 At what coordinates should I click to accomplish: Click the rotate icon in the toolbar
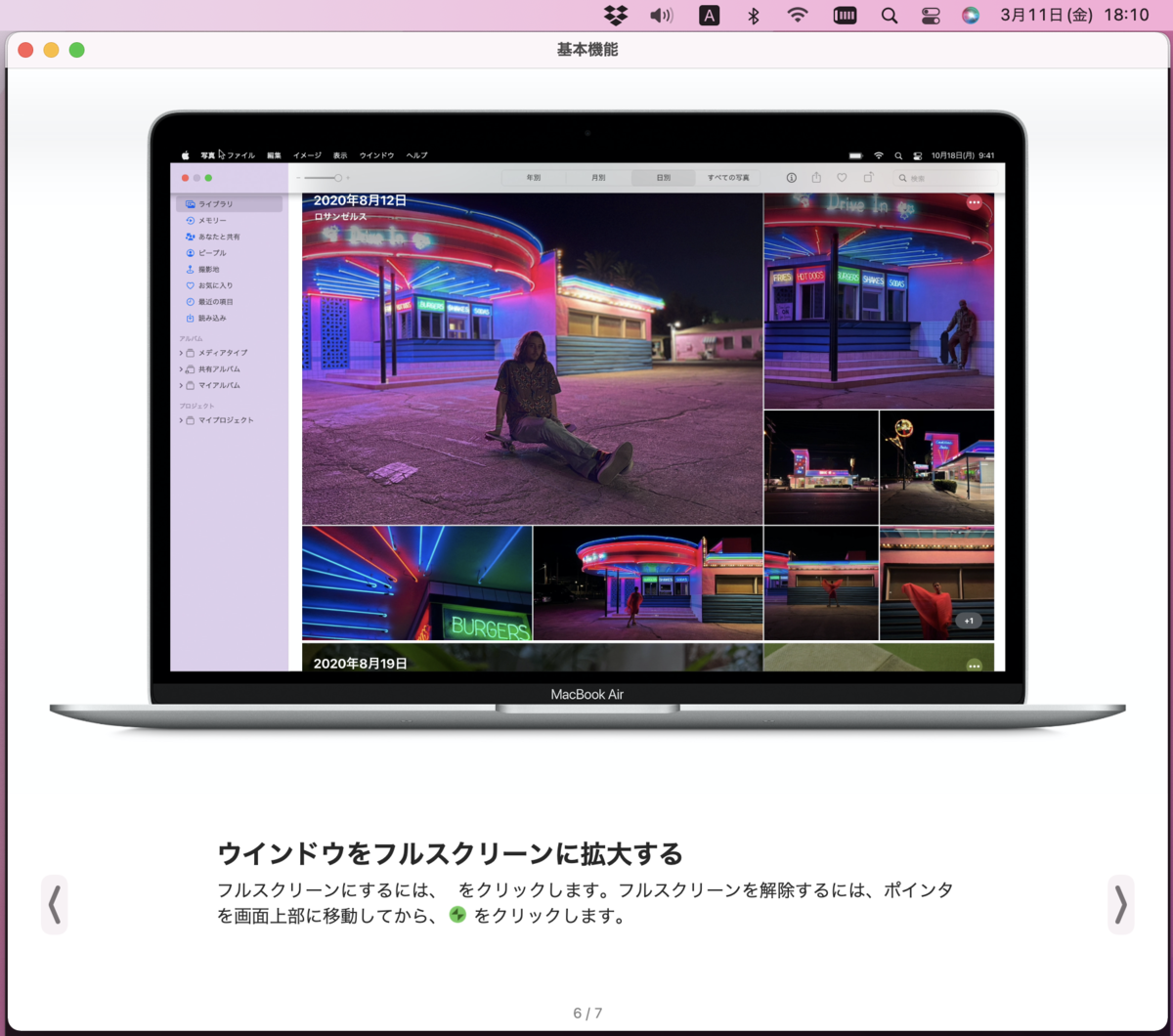(x=868, y=178)
